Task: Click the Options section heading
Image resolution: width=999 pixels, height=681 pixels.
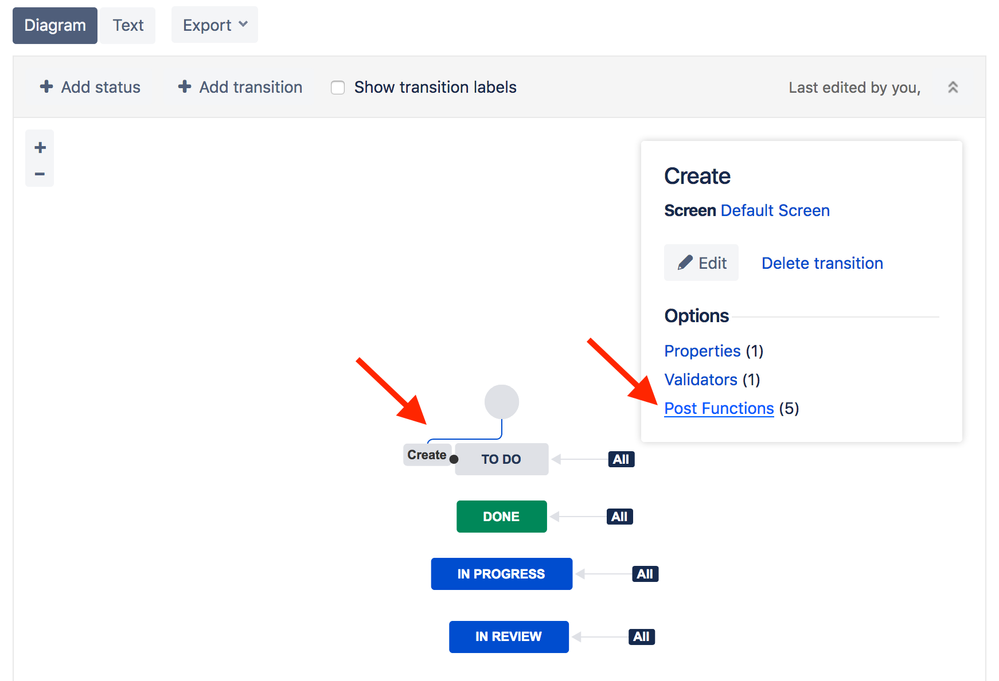Action: click(696, 316)
